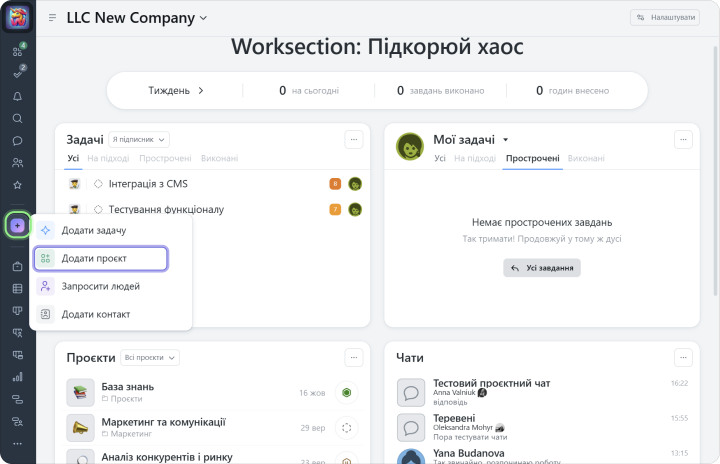Open the people icon in sidebar
Screen dimensions: 720x464
17,163
